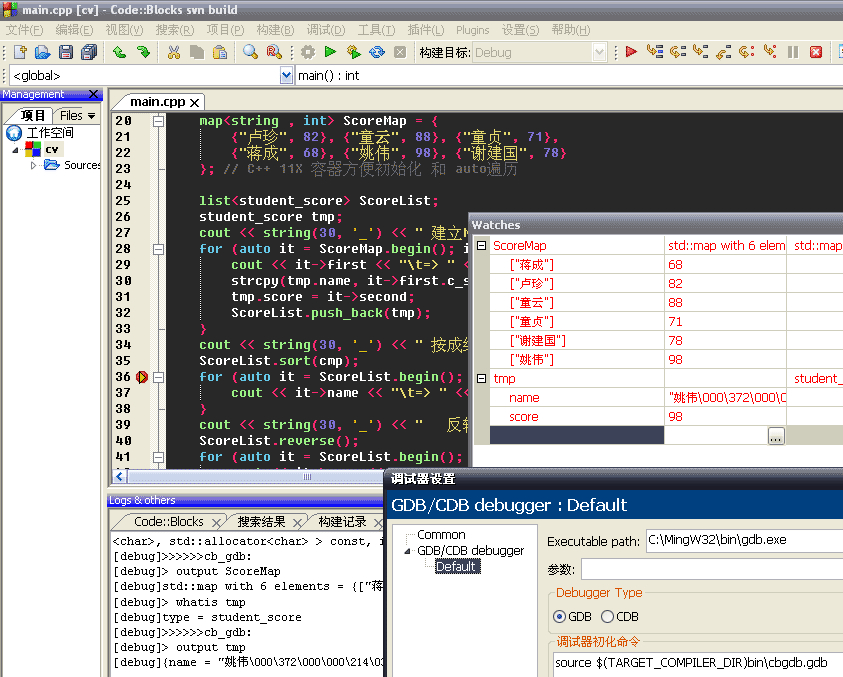Image resolution: width=843 pixels, height=677 pixels.
Task: Click the Undo arrow icon
Action: pyautogui.click(x=119, y=52)
